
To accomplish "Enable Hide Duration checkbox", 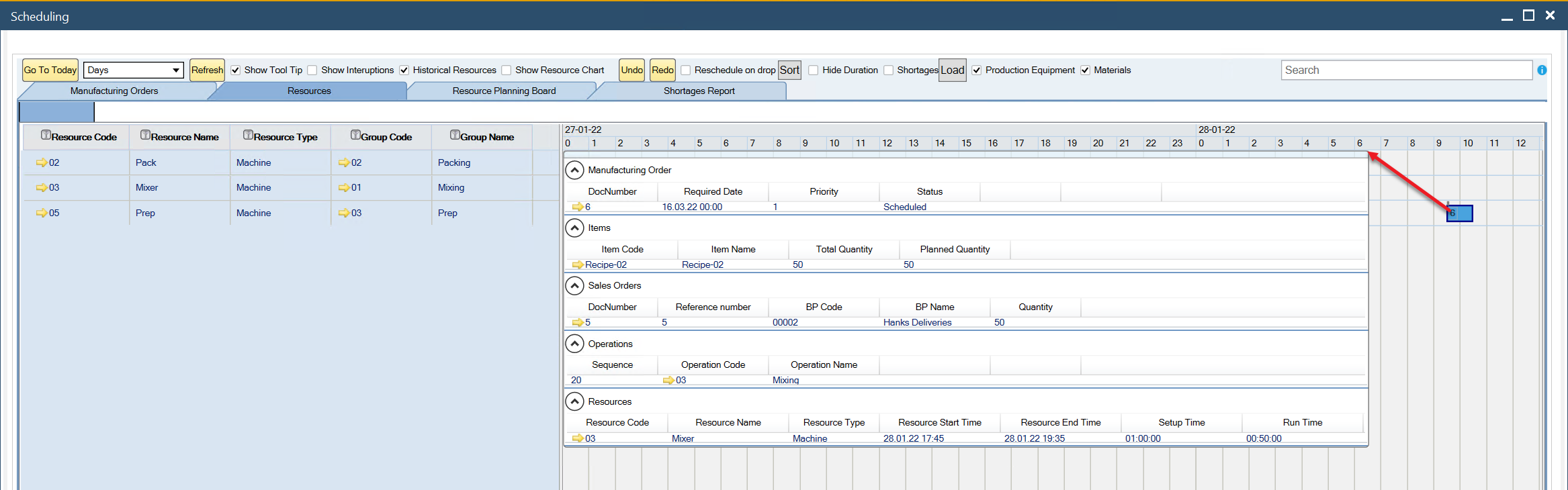I will tap(814, 70).
